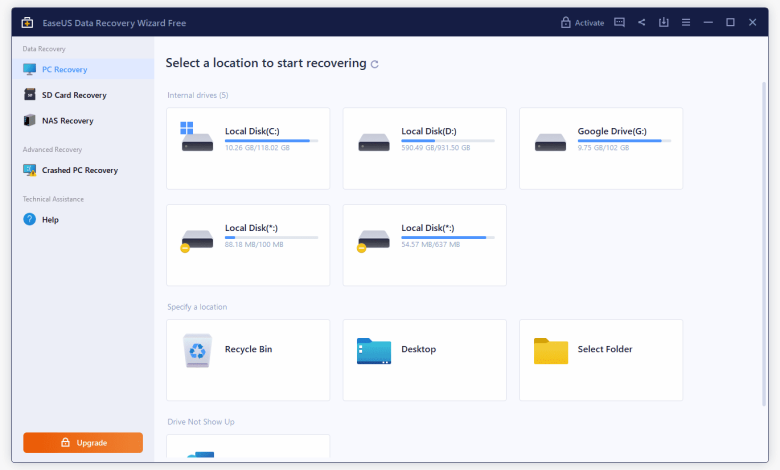Screen dimensions: 780x470
Task: Choose Desktop location label
Action: (x=418, y=349)
